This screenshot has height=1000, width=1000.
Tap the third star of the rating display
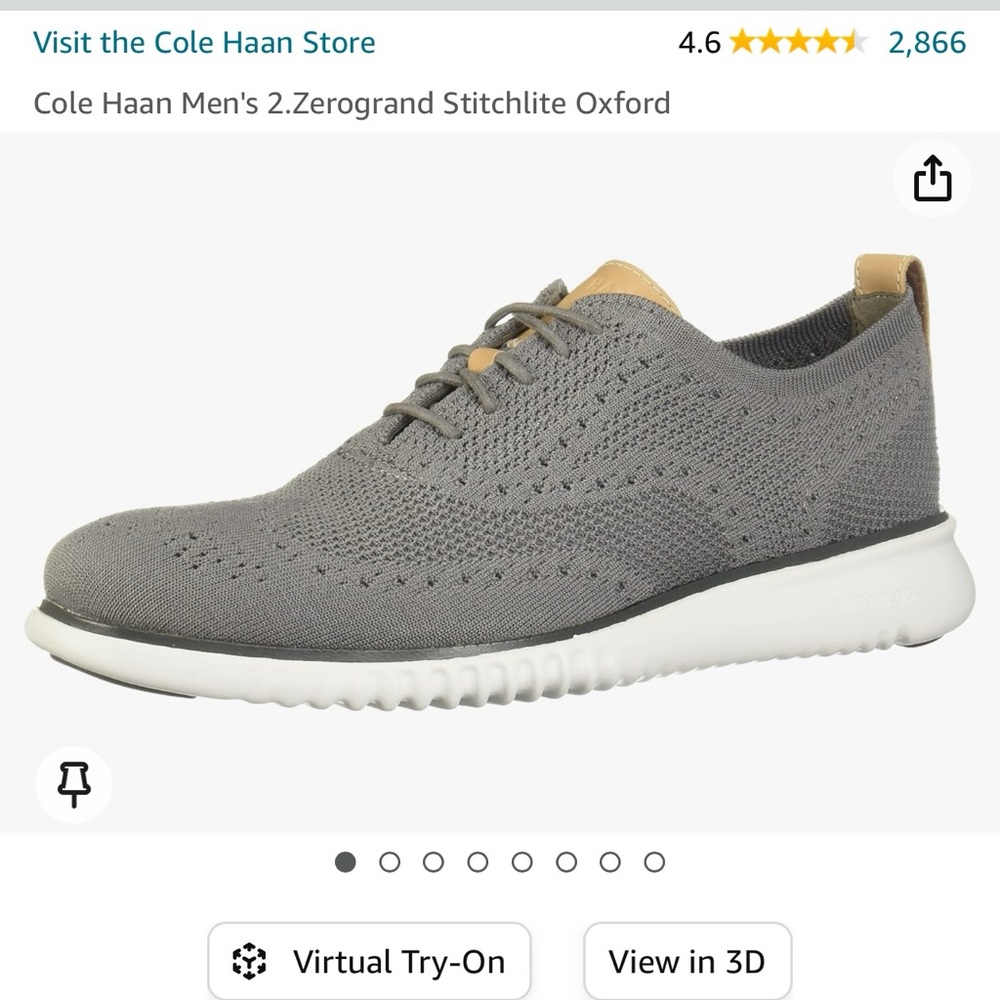pos(797,42)
